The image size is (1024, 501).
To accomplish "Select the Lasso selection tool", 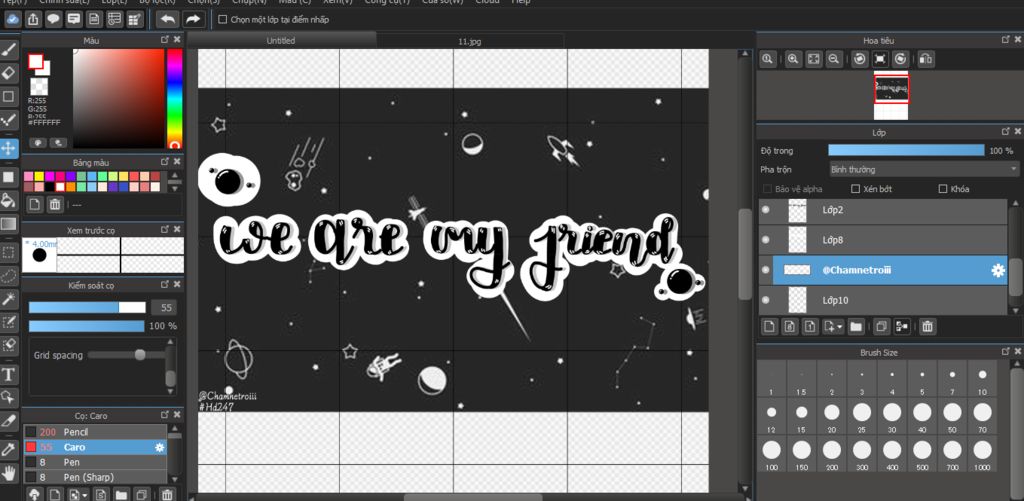I will [8, 275].
